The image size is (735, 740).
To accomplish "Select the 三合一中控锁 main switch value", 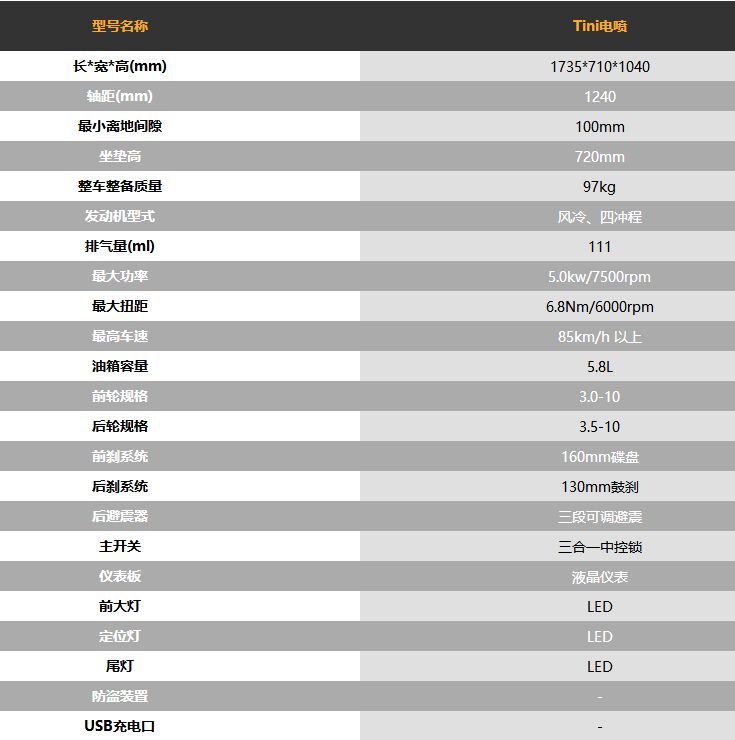I will click(x=600, y=547).
